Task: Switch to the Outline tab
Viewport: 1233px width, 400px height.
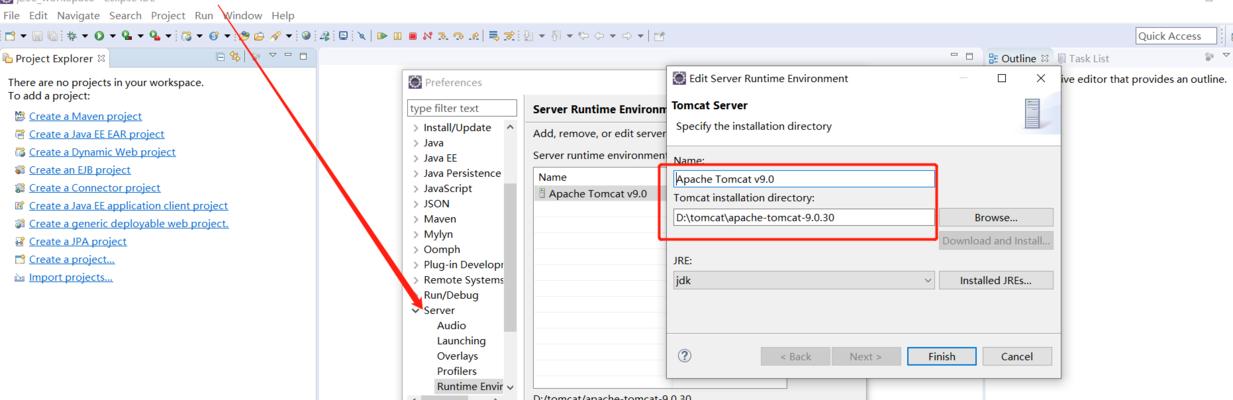Action: (1019, 58)
